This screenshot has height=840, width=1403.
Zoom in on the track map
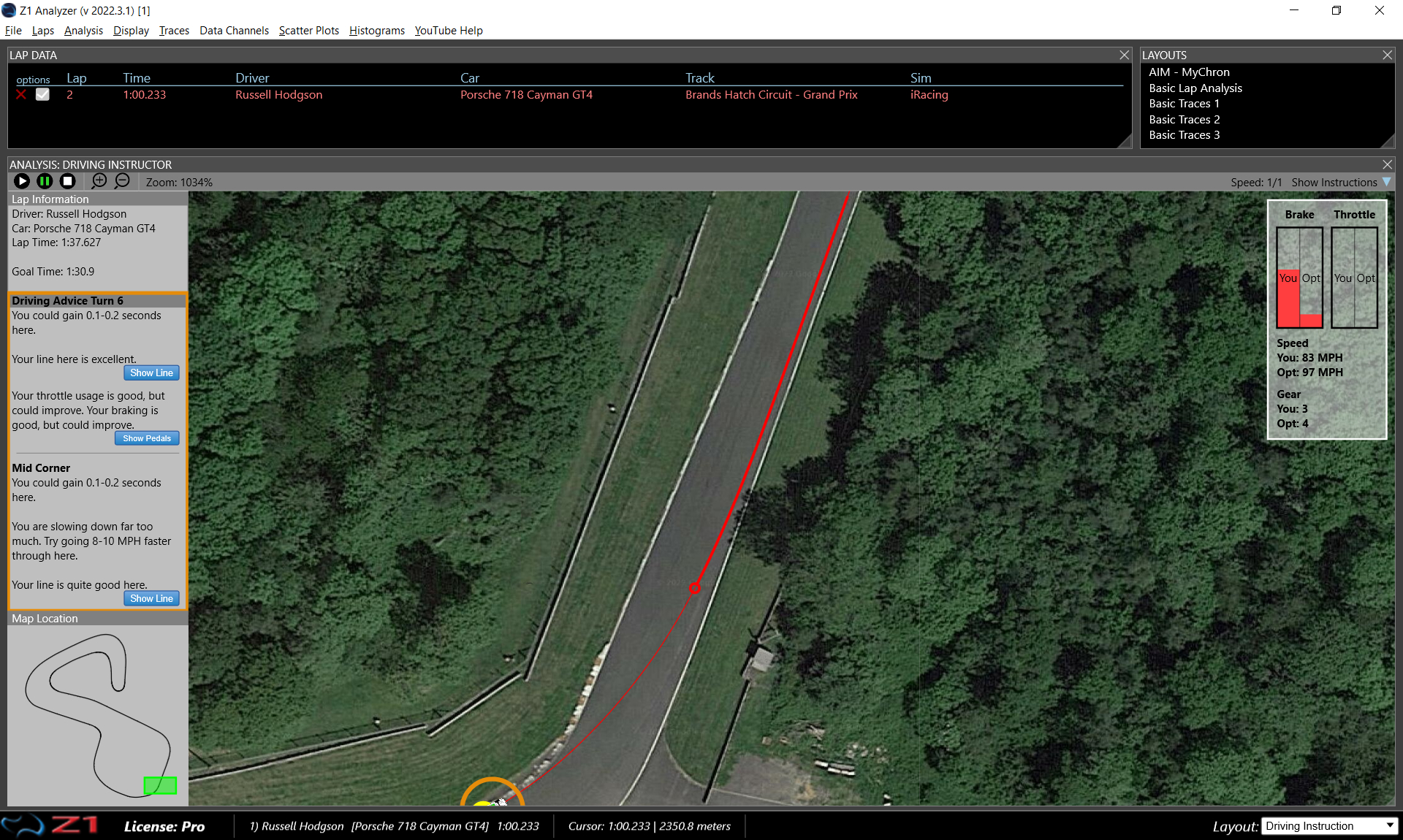[x=99, y=180]
